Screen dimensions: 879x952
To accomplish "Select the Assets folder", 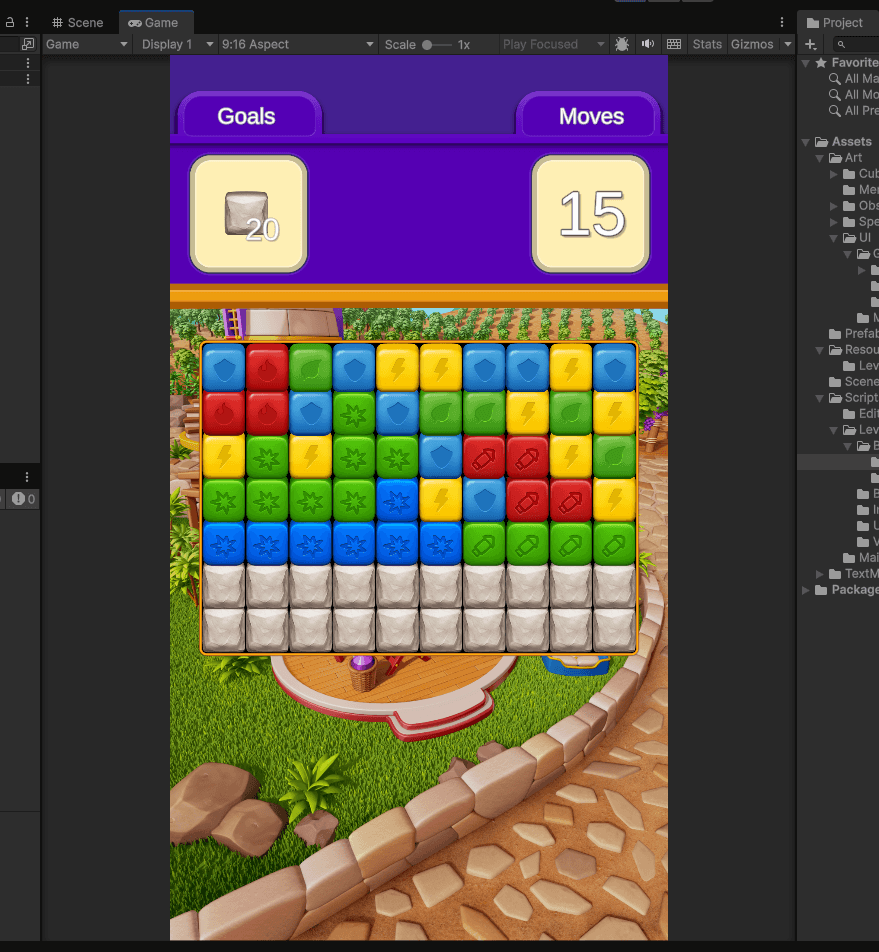I will (844, 141).
